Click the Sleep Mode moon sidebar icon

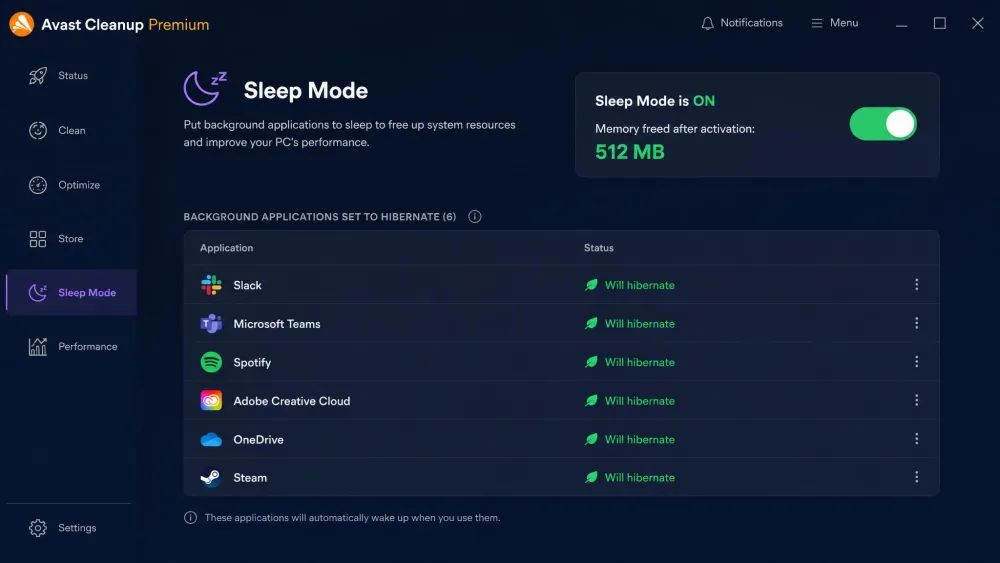(x=38, y=293)
